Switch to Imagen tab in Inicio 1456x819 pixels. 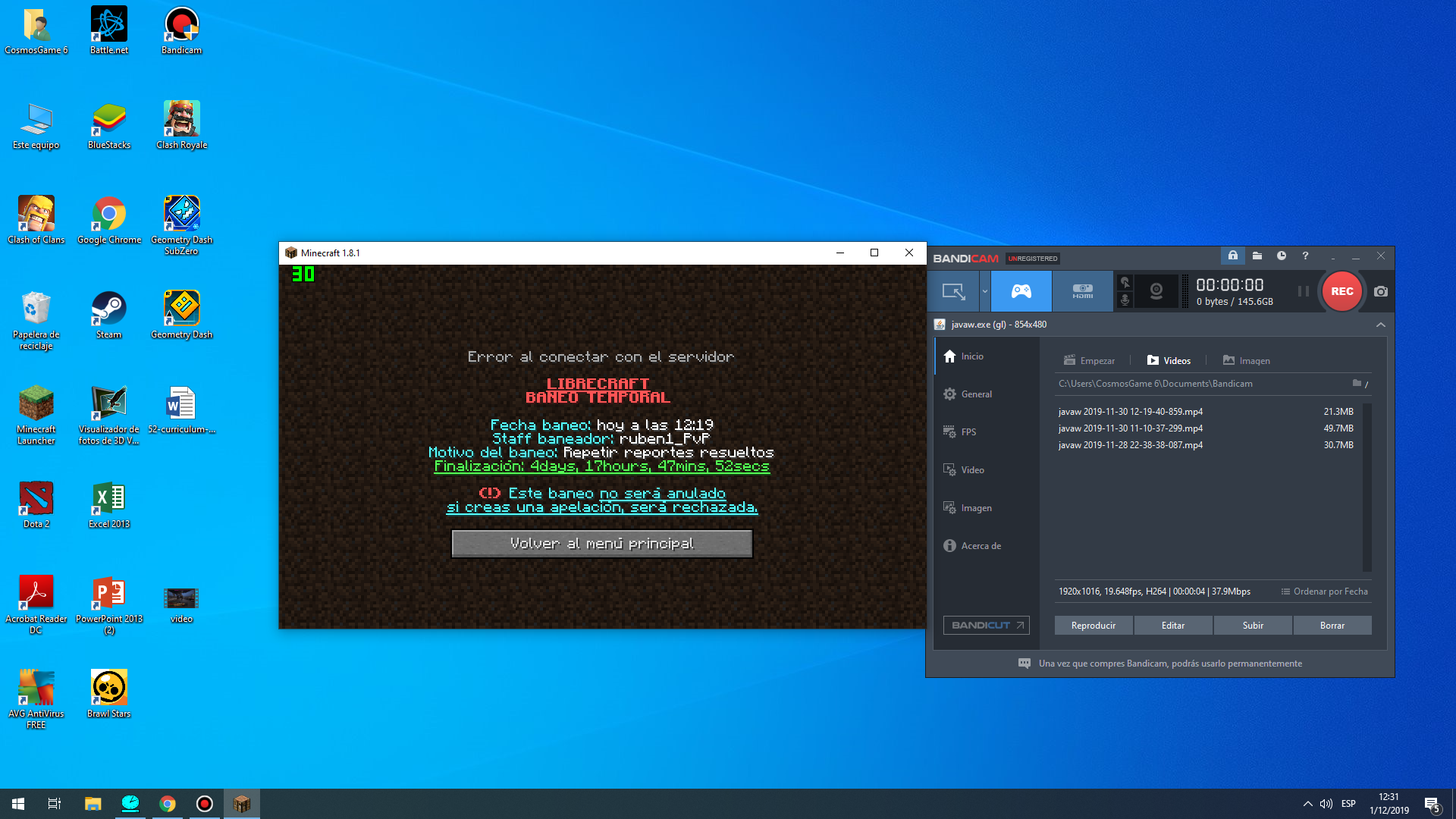pyautogui.click(x=1247, y=361)
